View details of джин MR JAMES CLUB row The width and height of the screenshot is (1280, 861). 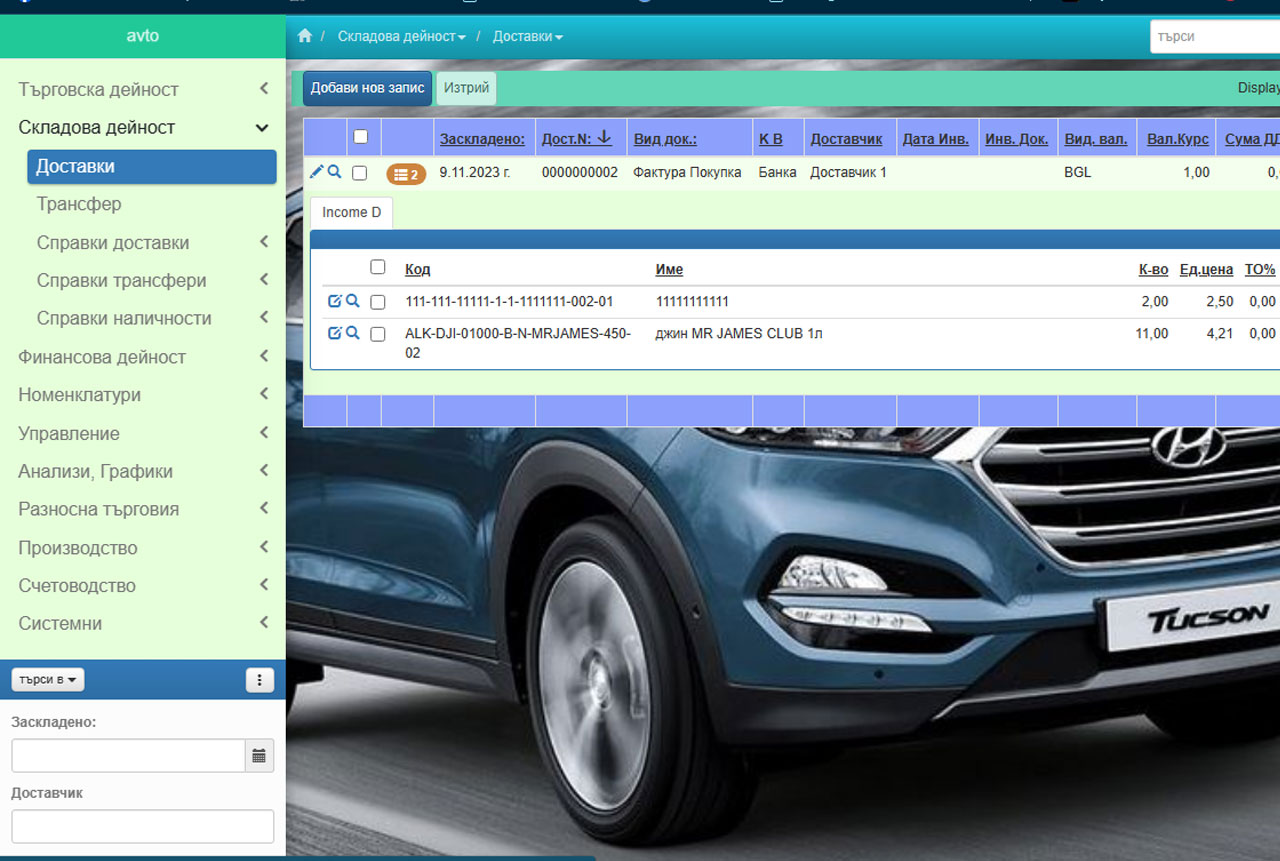coord(352,333)
